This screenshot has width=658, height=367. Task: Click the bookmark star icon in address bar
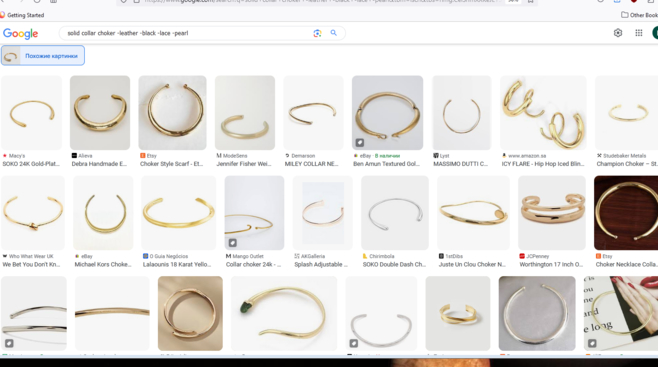530,1
